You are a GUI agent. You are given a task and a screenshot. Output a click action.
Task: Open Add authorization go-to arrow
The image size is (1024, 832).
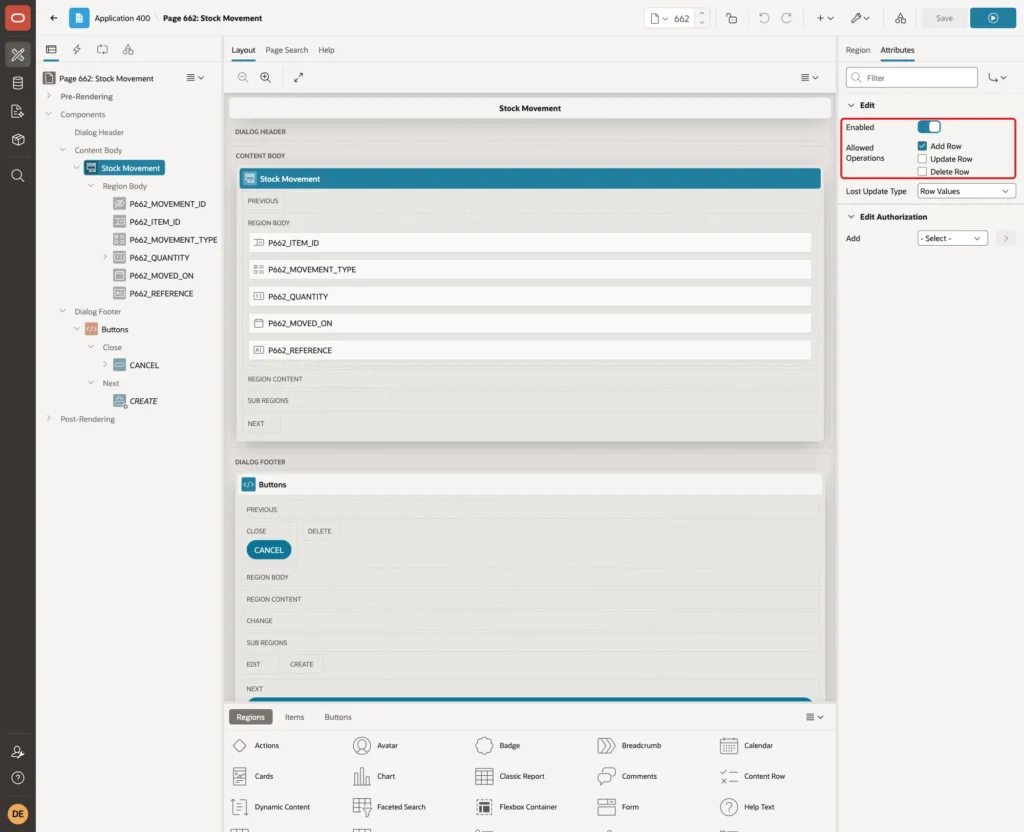pyautogui.click(x=1006, y=238)
